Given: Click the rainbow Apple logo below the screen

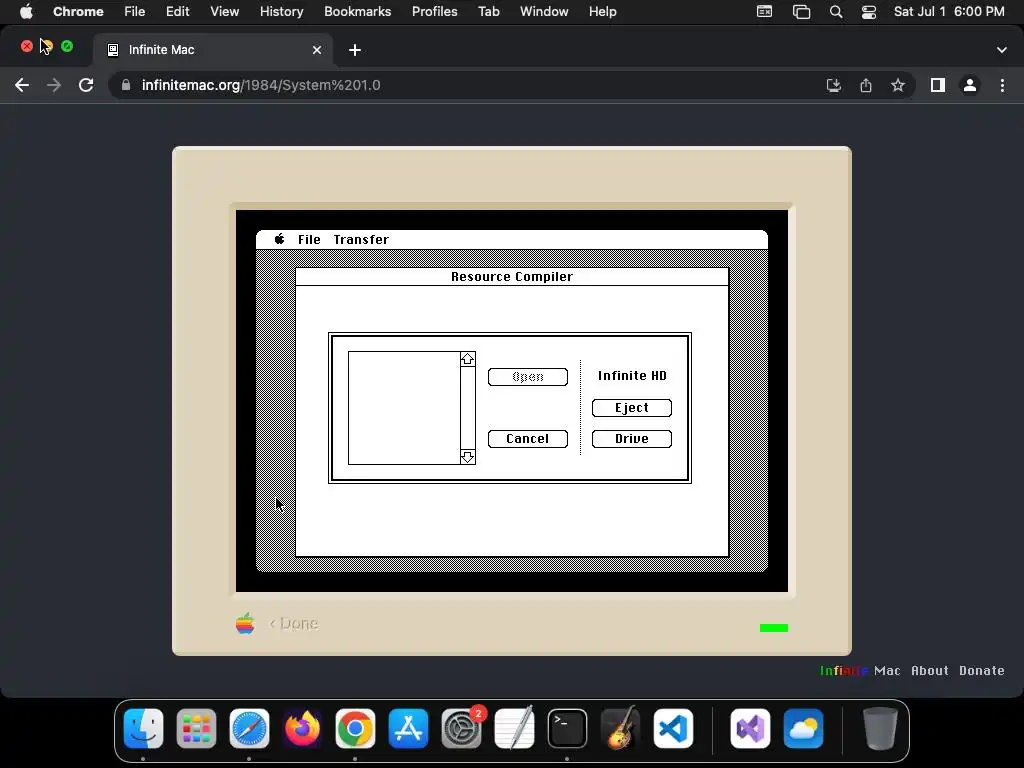Looking at the screenshot, I should 245,624.
